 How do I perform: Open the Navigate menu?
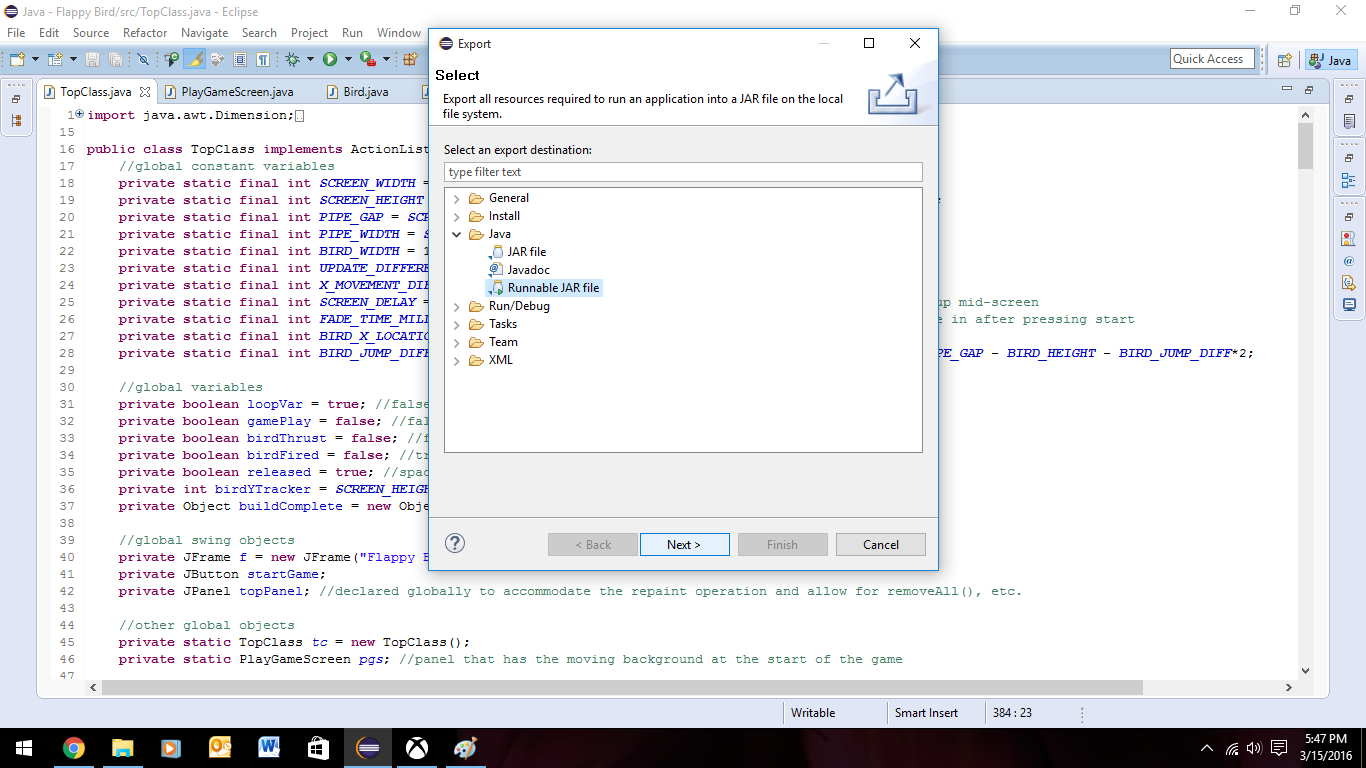tap(204, 33)
